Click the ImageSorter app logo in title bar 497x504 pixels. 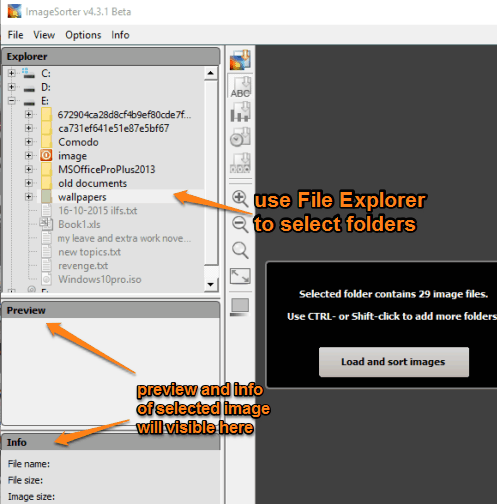[15, 11]
